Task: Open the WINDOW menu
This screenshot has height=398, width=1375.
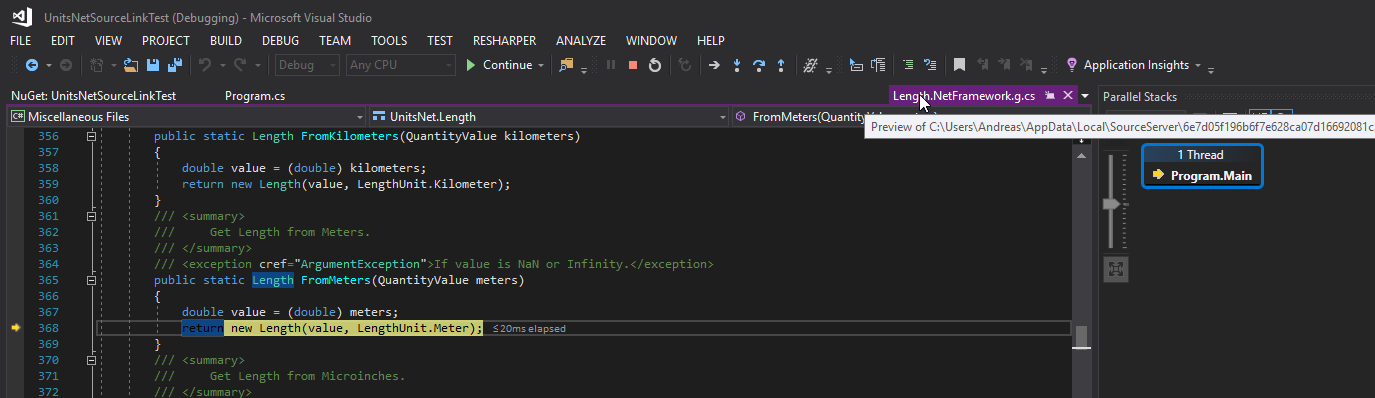Action: point(651,41)
